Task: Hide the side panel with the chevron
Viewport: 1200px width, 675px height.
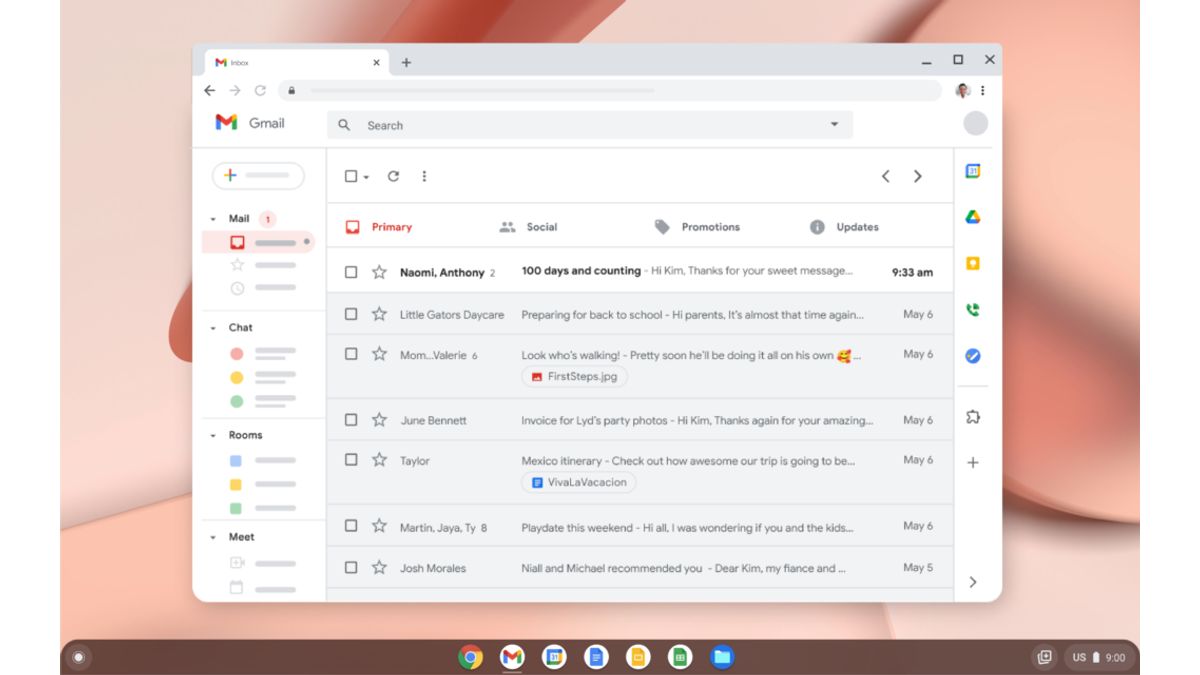Action: [973, 582]
